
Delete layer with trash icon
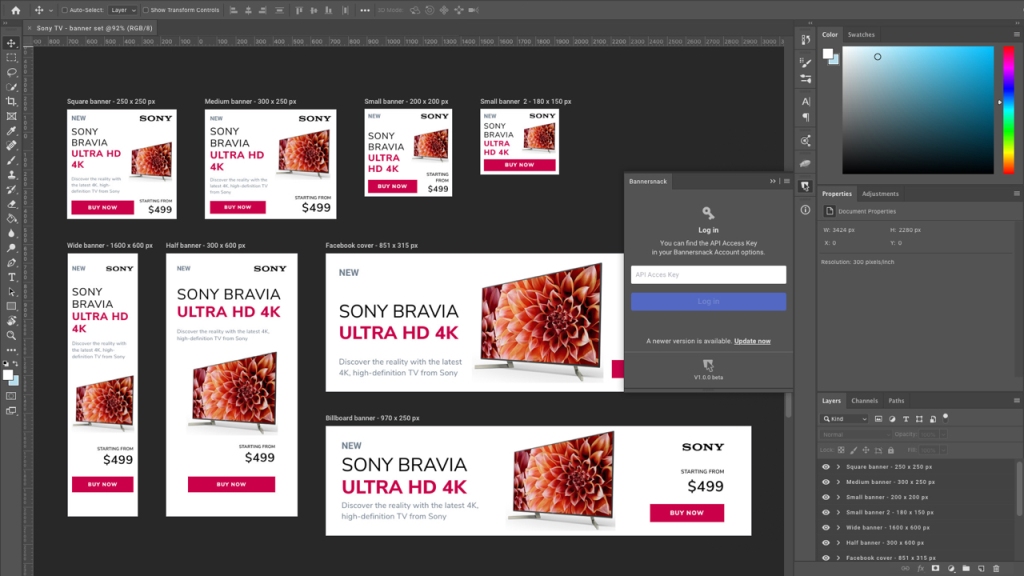tap(996, 569)
